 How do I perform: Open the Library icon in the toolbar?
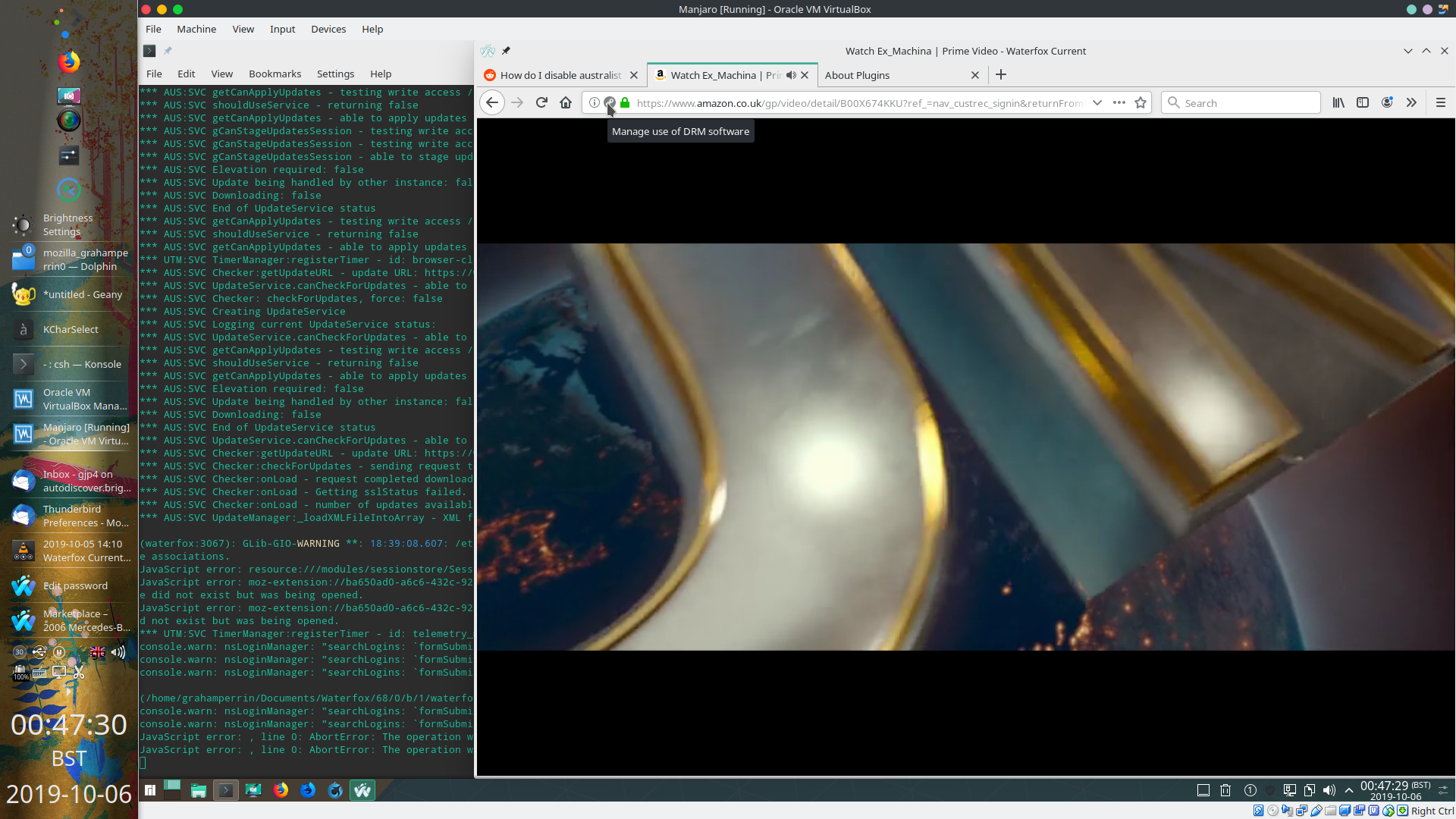click(x=1338, y=102)
